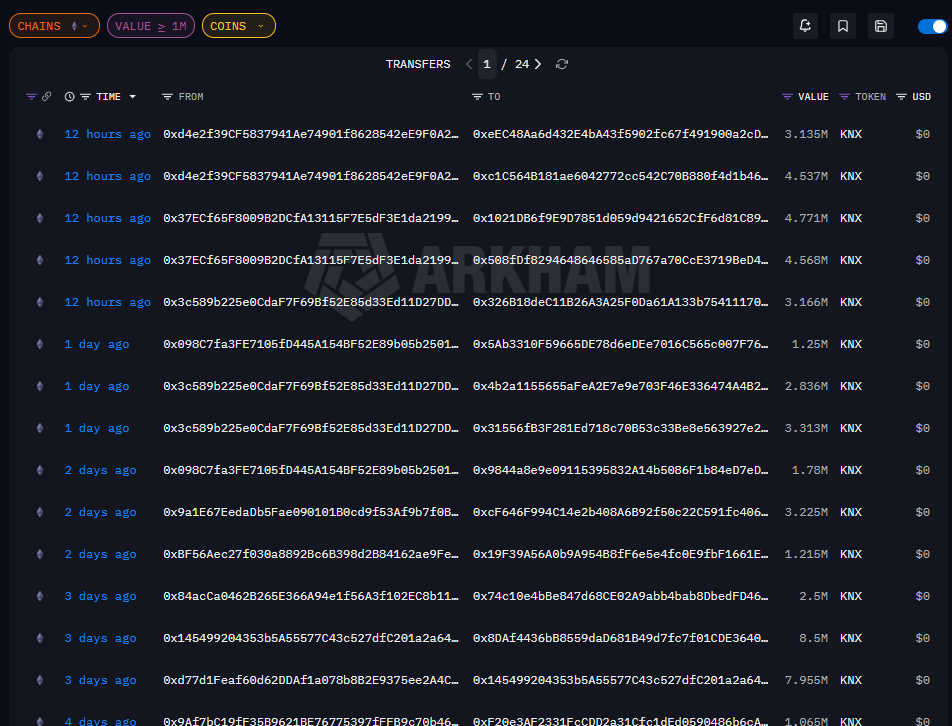This screenshot has height=726, width=952.
Task: Click the clock icon beside TIME
Action: (69, 97)
